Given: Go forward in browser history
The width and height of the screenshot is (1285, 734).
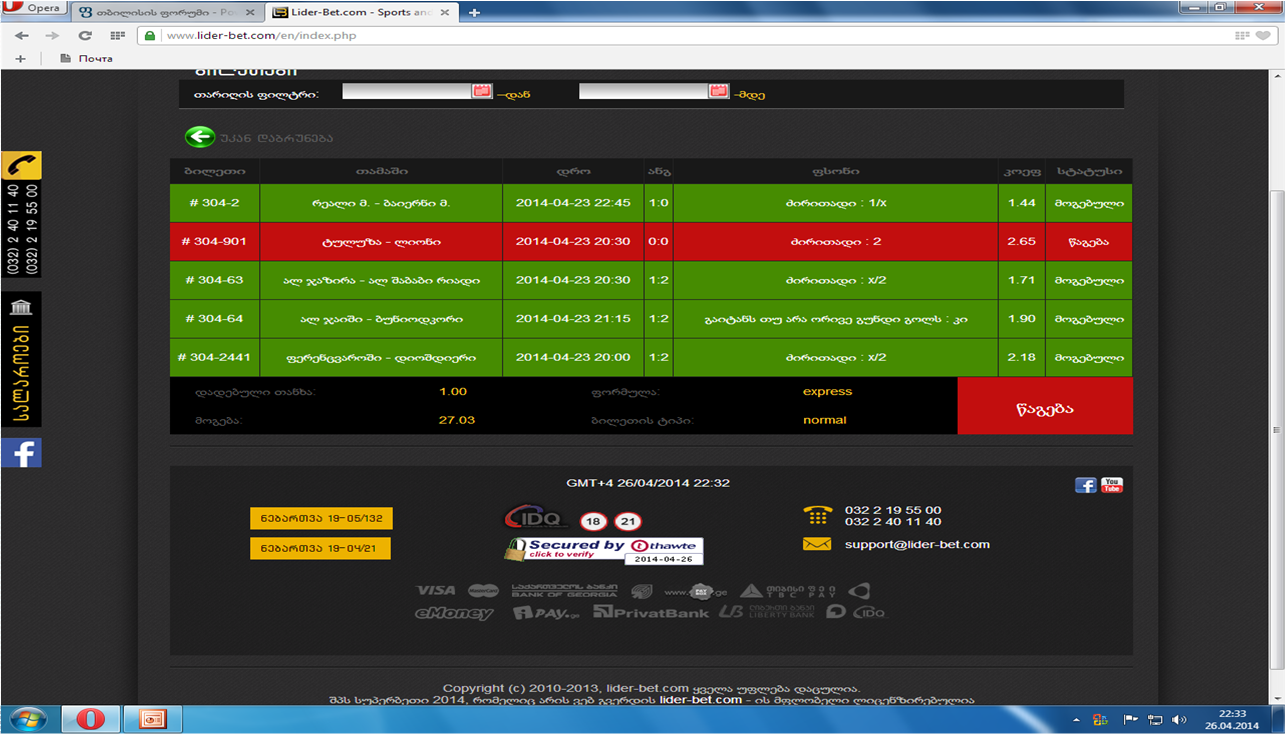Looking at the screenshot, I should click(52, 35).
